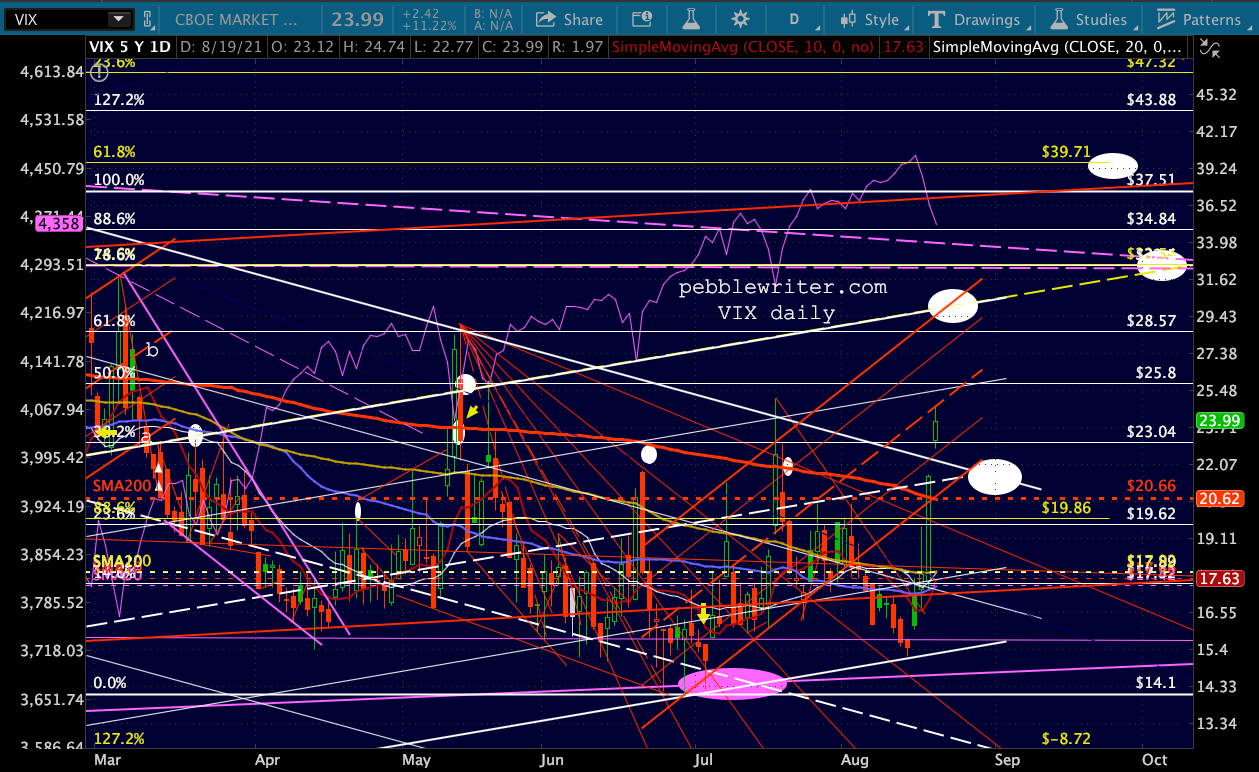Open the D timeframe dropdown
The image size is (1259, 772).
click(x=793, y=19)
